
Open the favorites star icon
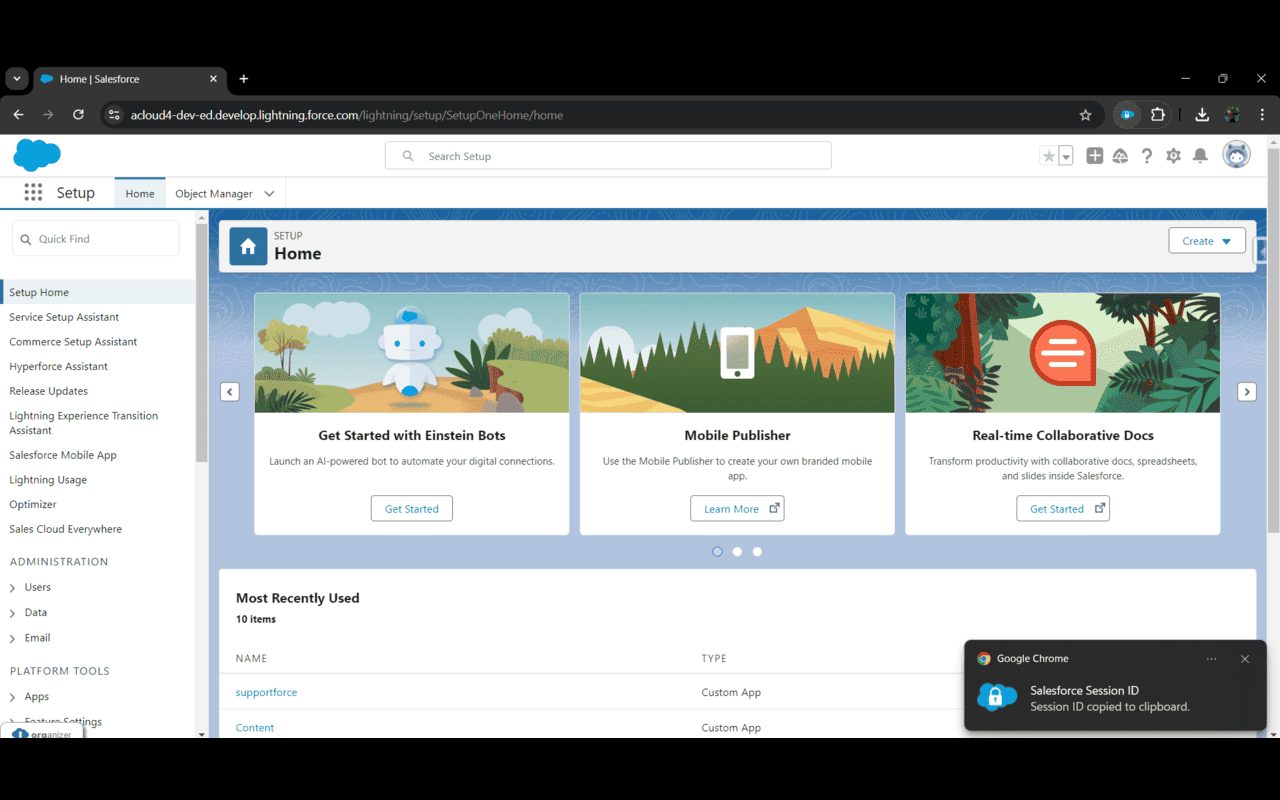click(x=1050, y=155)
